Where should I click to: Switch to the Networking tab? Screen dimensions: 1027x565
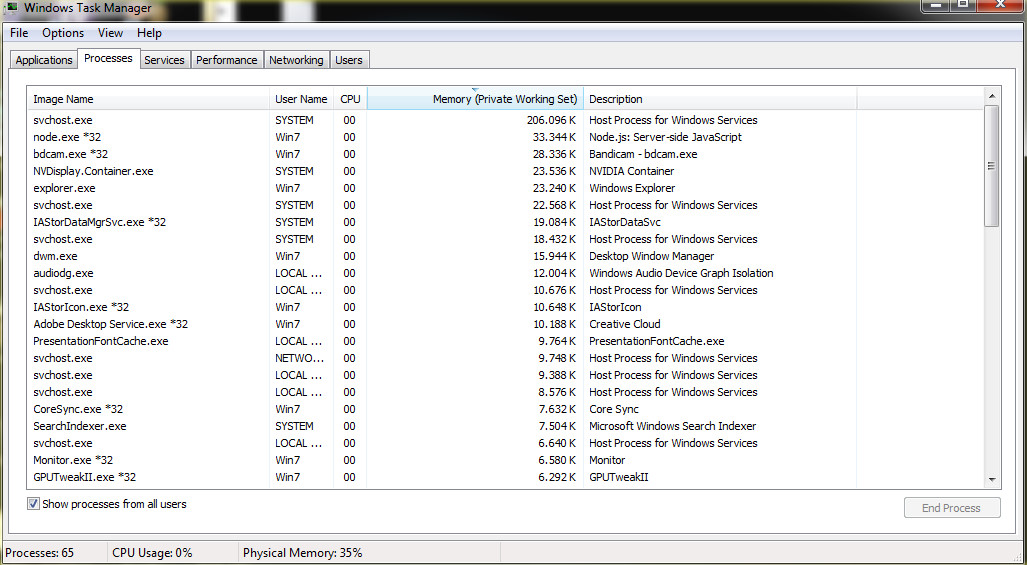[296, 60]
